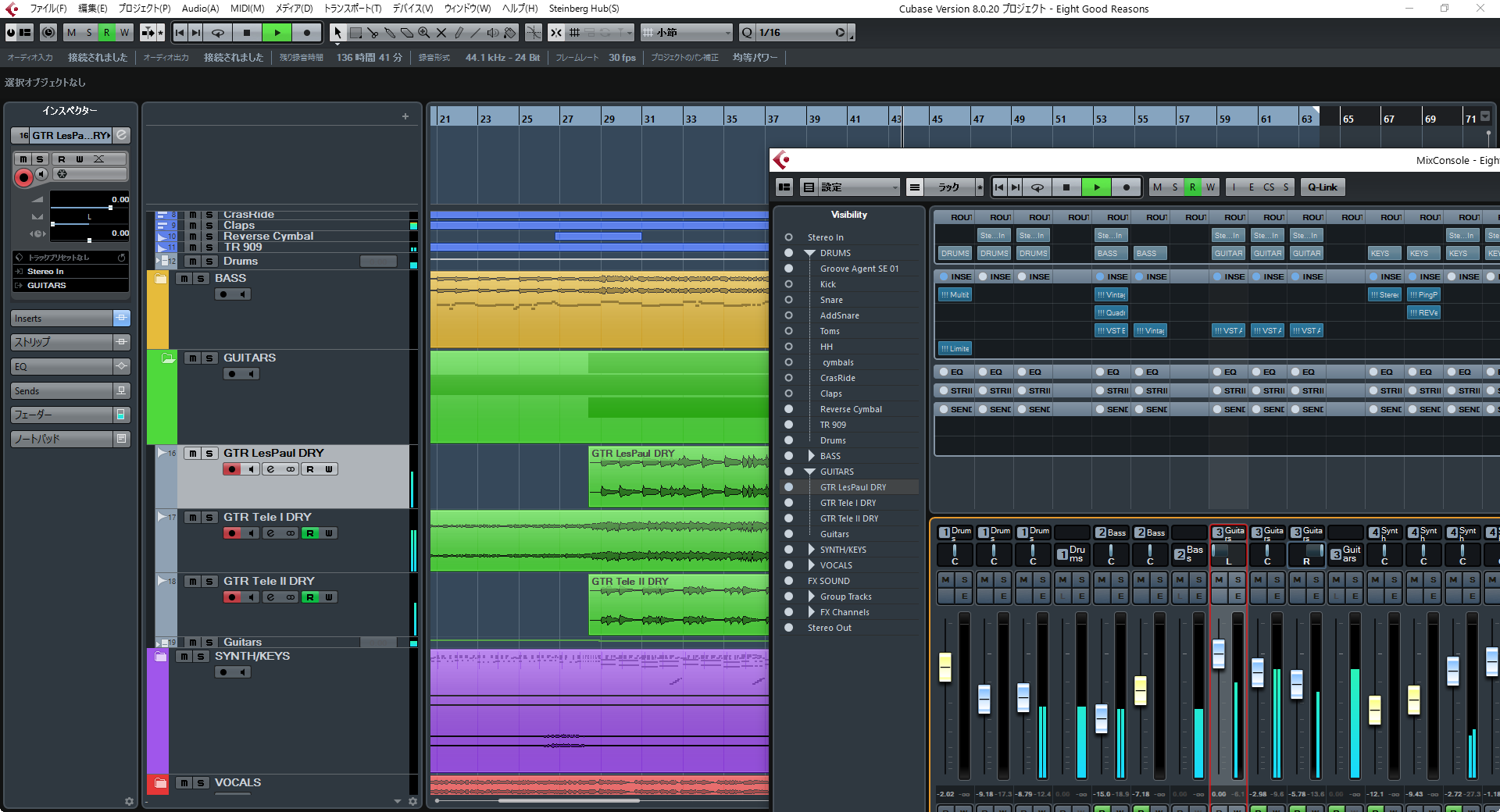This screenshot has height=812, width=1500.
Task: Click Stop in the project window transport
Action: pos(247,33)
